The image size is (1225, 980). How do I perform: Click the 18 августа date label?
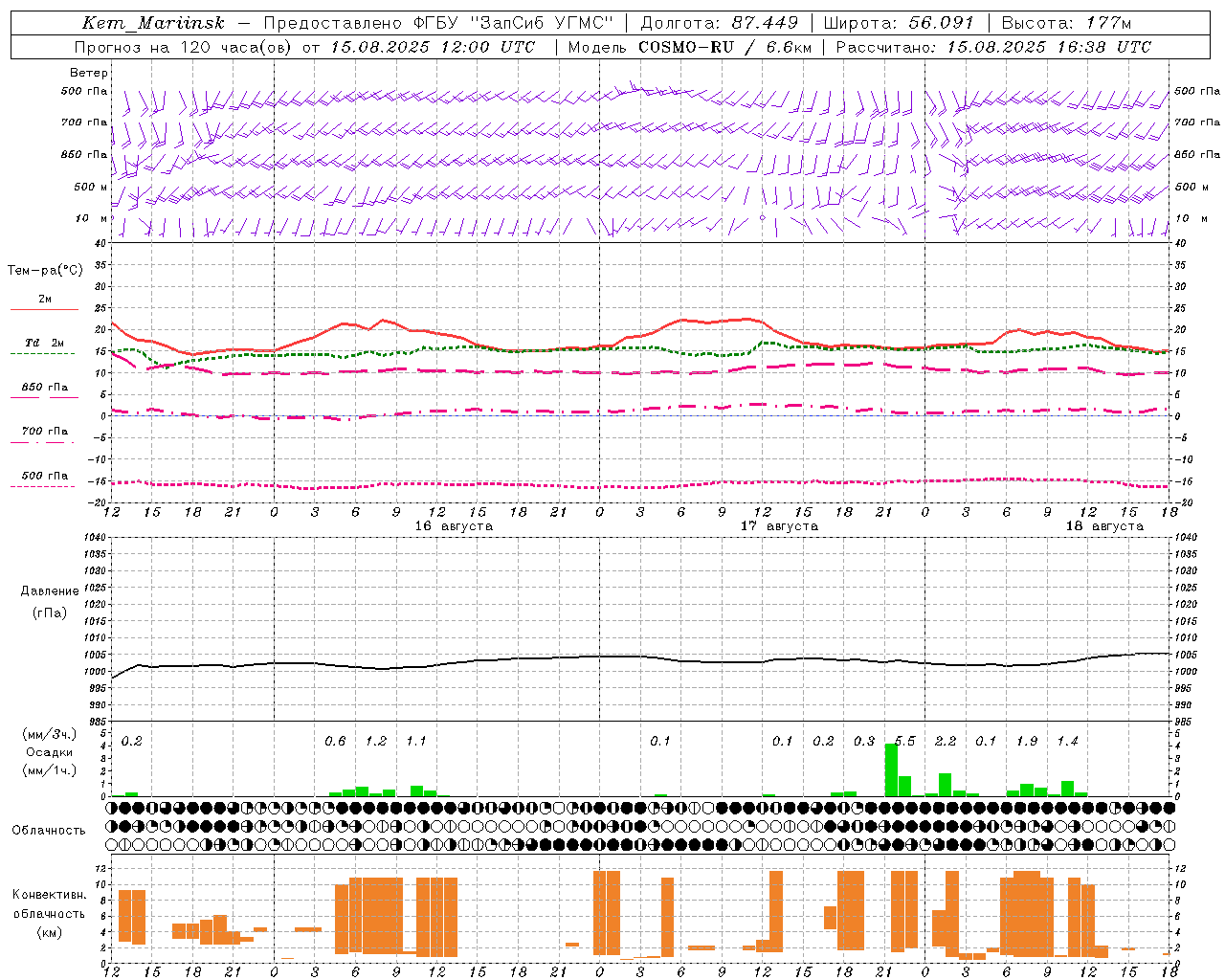1104,526
